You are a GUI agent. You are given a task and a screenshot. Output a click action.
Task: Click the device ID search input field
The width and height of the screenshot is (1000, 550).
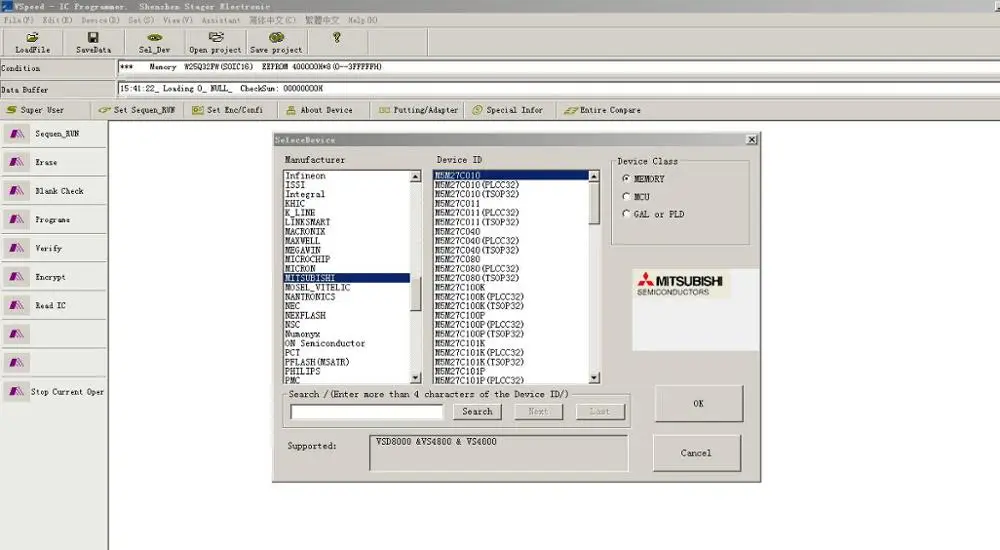367,412
